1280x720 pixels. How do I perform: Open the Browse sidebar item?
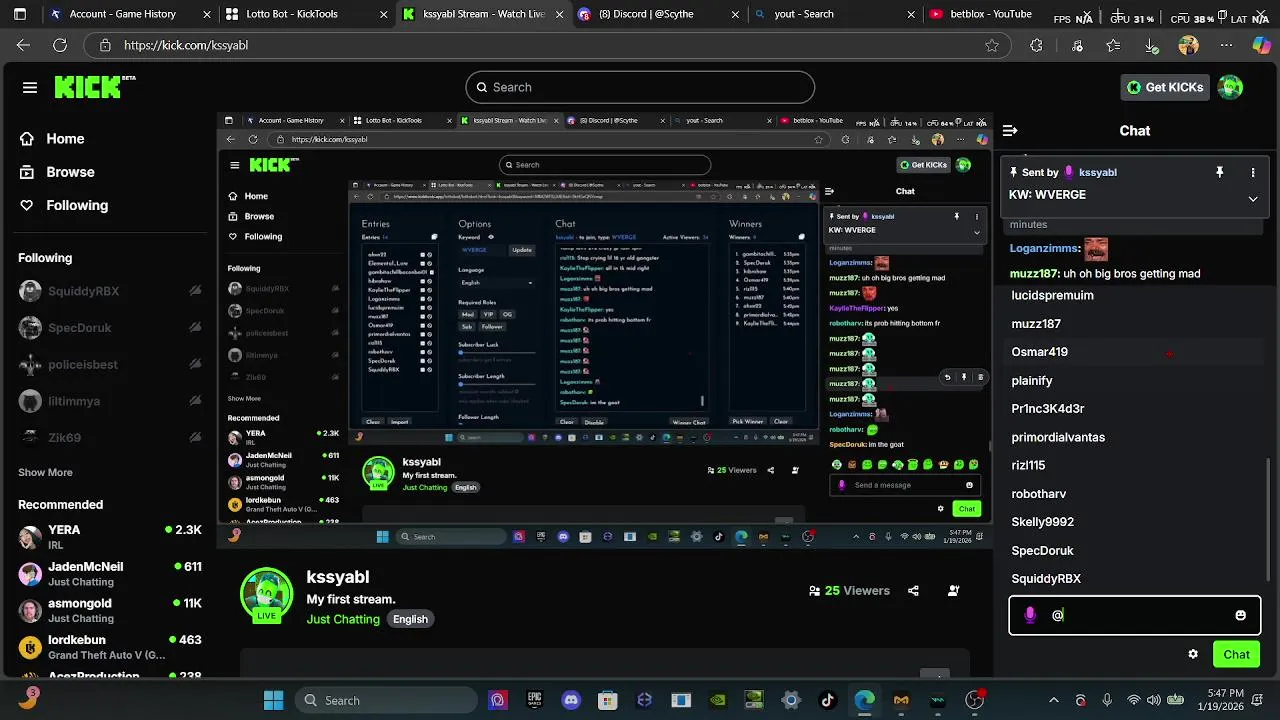(56, 172)
